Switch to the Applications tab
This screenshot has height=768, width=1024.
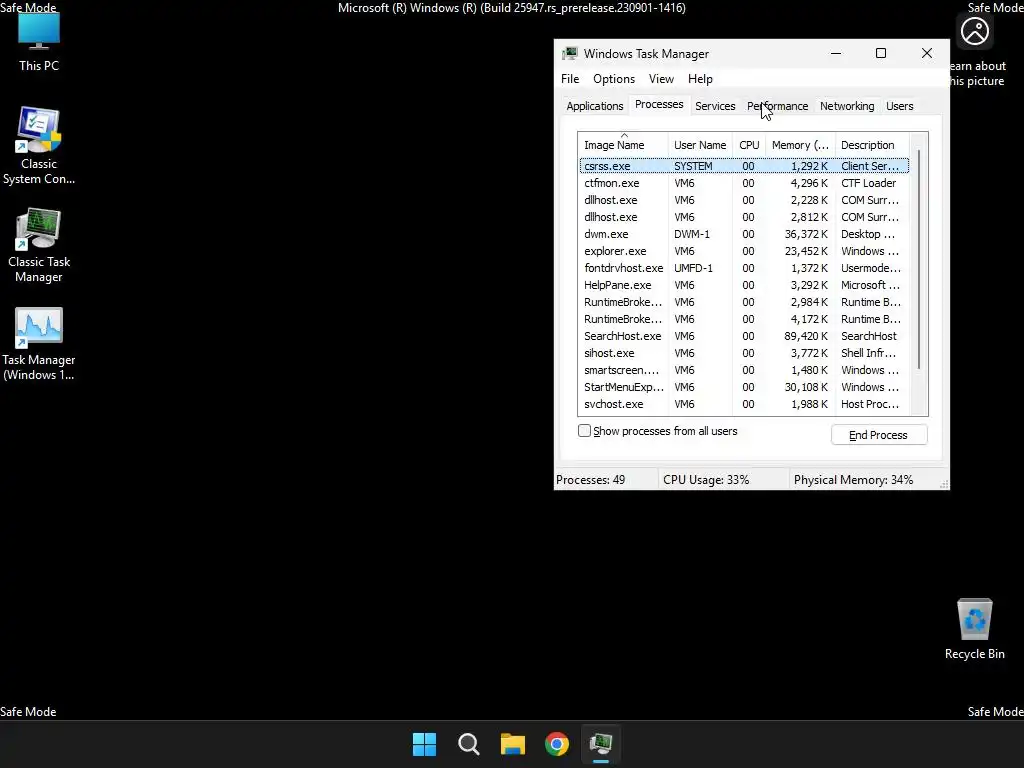(x=594, y=106)
